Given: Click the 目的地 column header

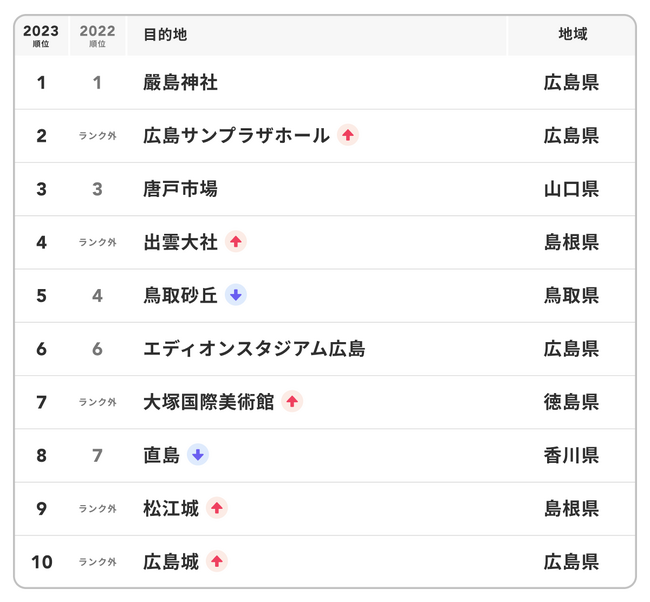Looking at the screenshot, I should pos(165,35).
